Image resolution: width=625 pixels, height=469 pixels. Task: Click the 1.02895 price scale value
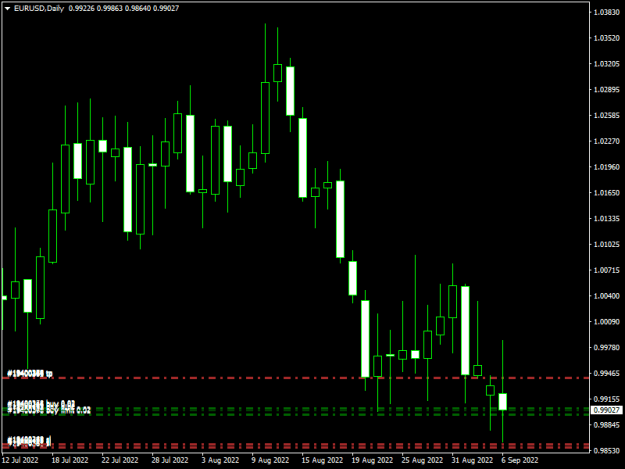click(x=607, y=90)
